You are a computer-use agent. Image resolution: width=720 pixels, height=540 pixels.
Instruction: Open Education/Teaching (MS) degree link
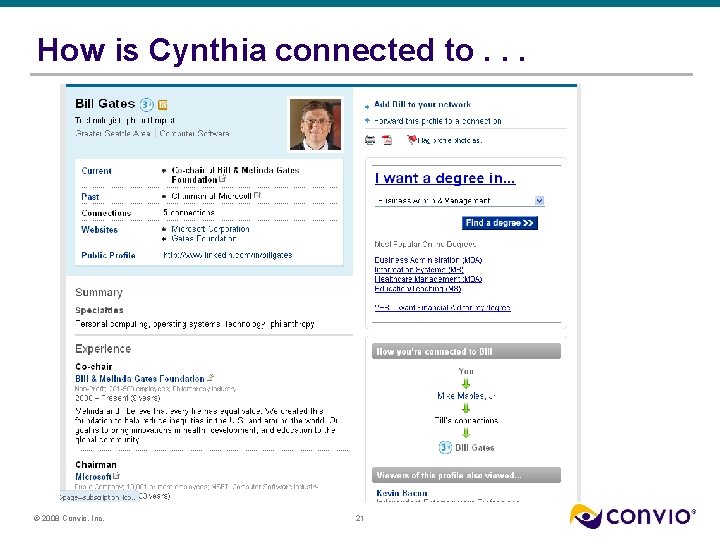coord(418,288)
